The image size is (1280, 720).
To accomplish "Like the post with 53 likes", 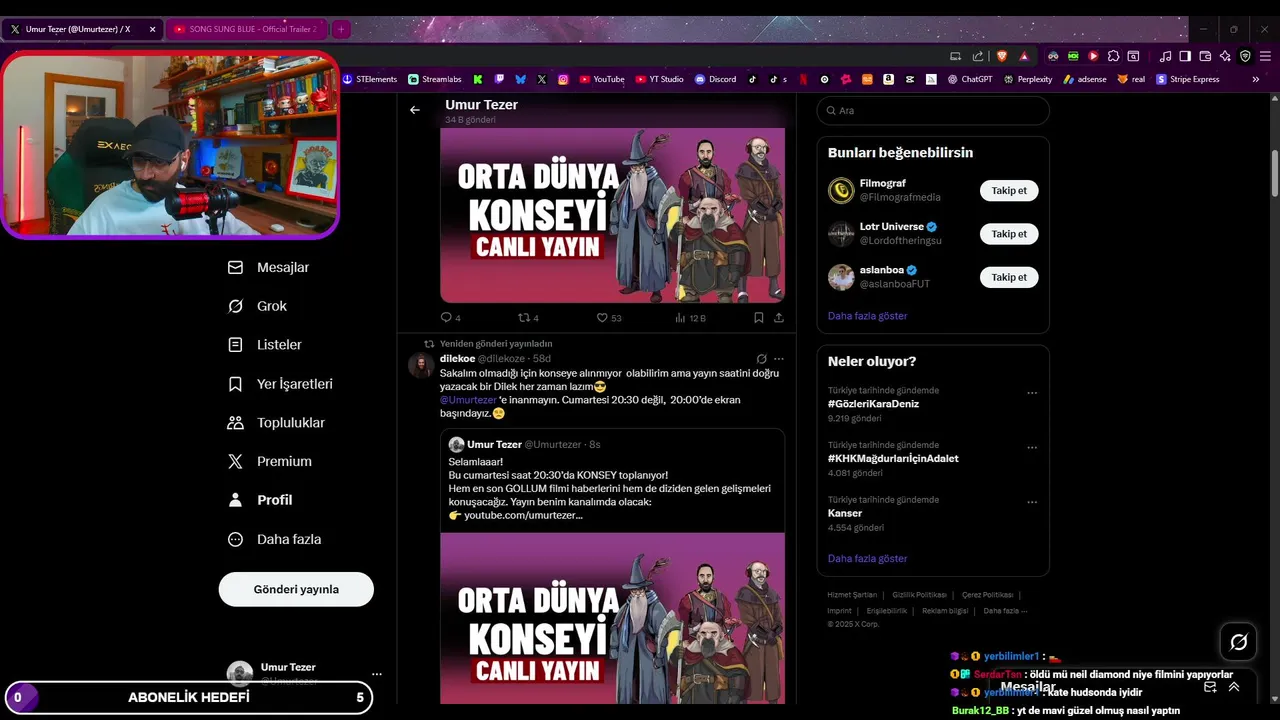I will coord(609,318).
